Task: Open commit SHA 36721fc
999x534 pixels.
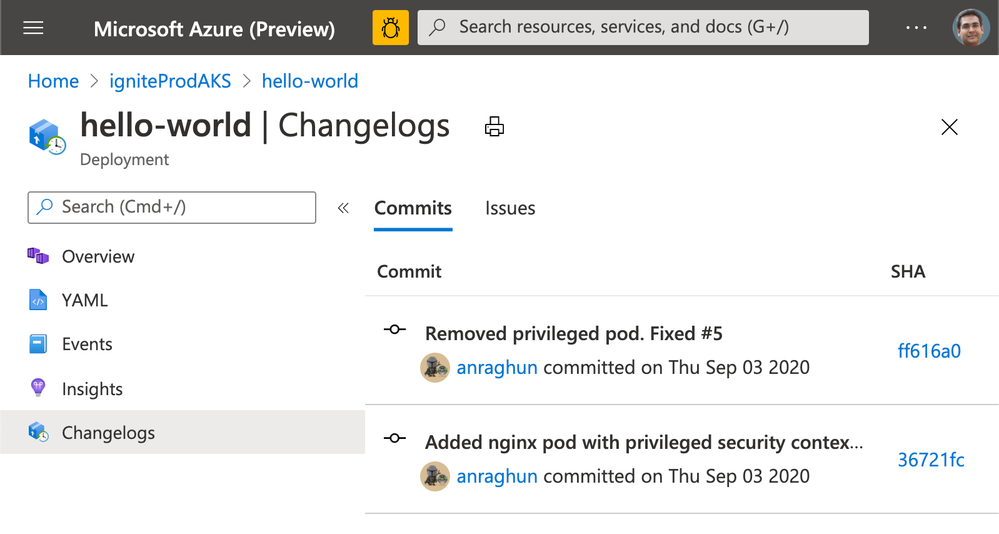Action: (931, 459)
